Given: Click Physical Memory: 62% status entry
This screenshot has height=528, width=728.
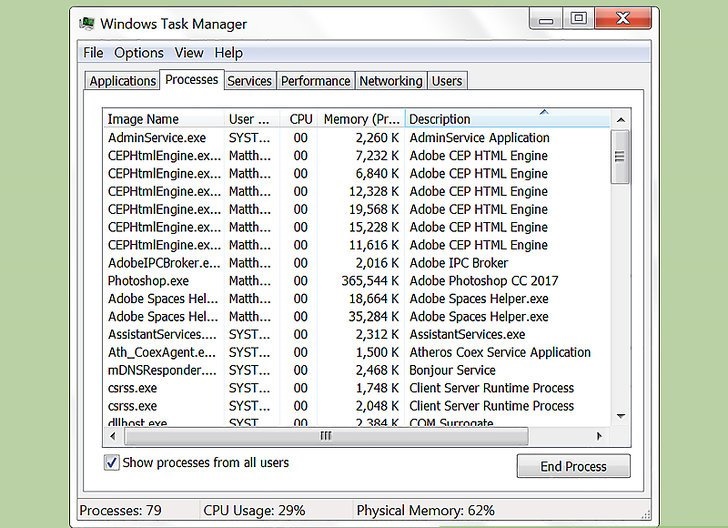Looking at the screenshot, I should [x=425, y=510].
